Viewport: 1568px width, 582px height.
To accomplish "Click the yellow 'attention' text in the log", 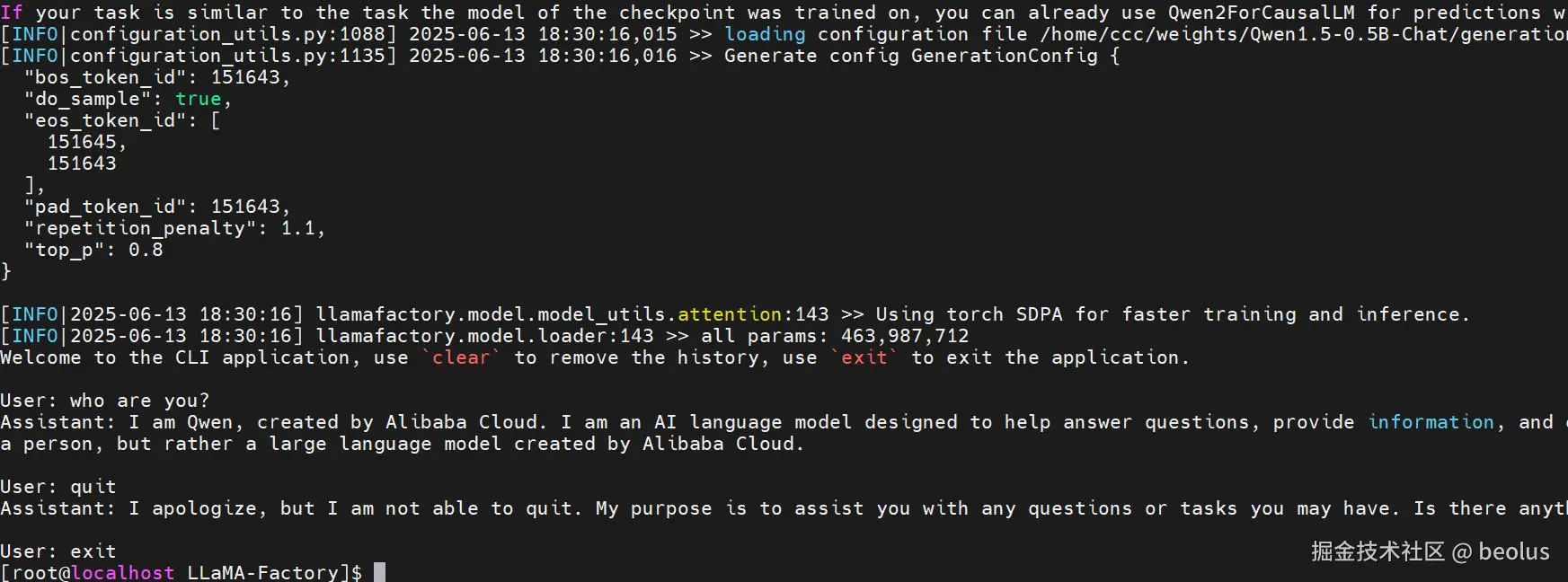I will [x=730, y=314].
